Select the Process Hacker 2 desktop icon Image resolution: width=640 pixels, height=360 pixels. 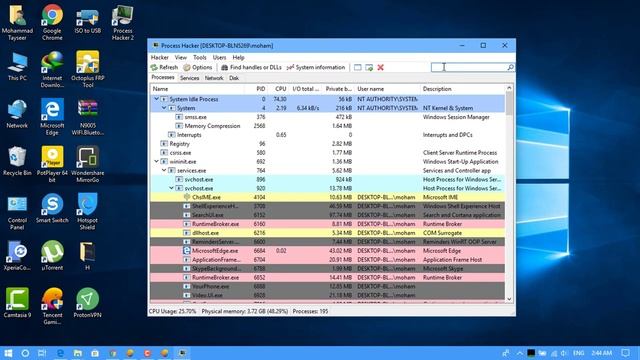pos(122,22)
